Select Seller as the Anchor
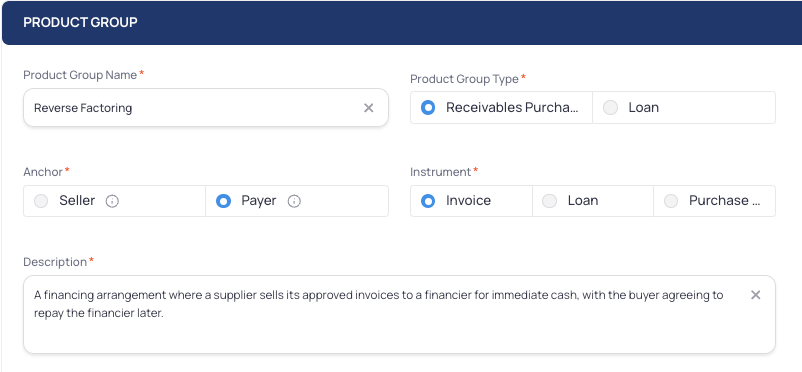Image resolution: width=802 pixels, height=372 pixels. (x=115, y=201)
